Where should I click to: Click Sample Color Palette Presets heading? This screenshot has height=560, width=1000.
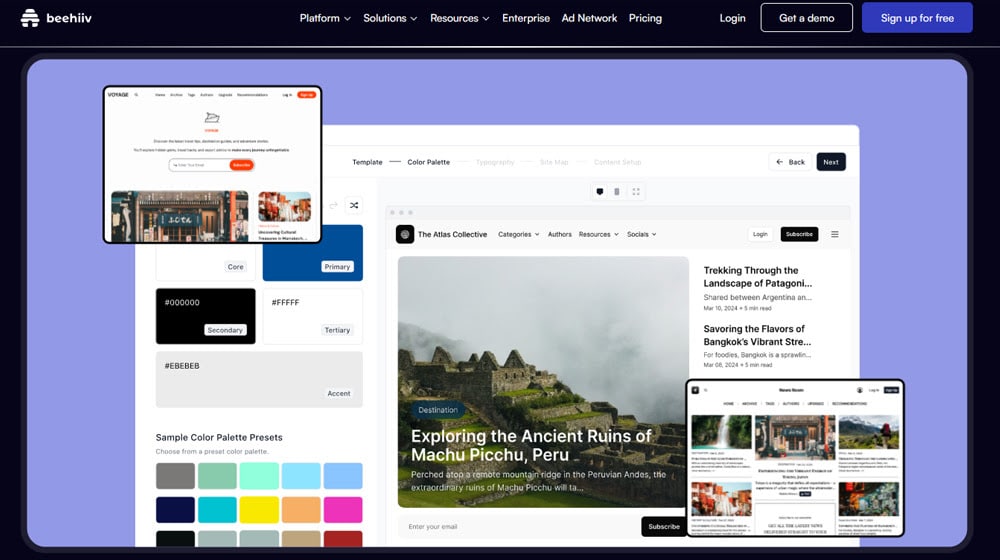pos(219,438)
